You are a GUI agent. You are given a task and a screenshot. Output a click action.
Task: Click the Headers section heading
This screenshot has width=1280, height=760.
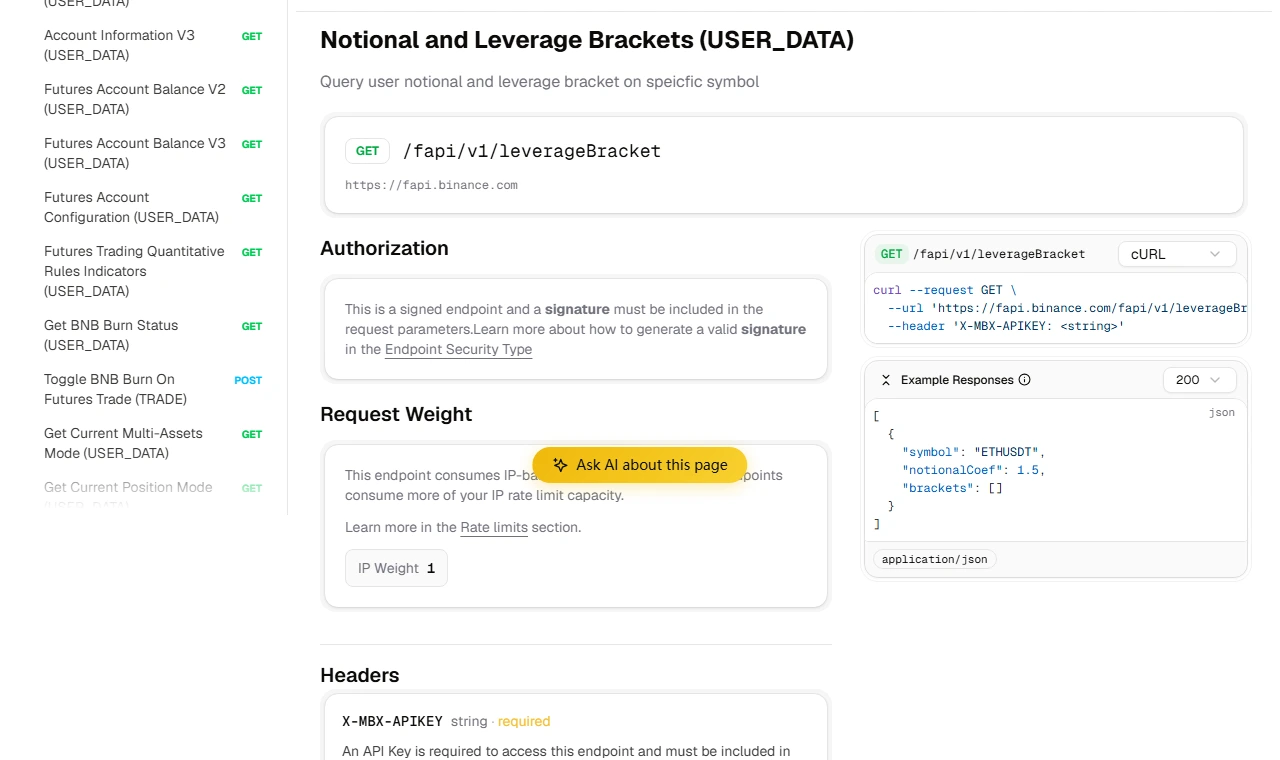pyautogui.click(x=359, y=675)
